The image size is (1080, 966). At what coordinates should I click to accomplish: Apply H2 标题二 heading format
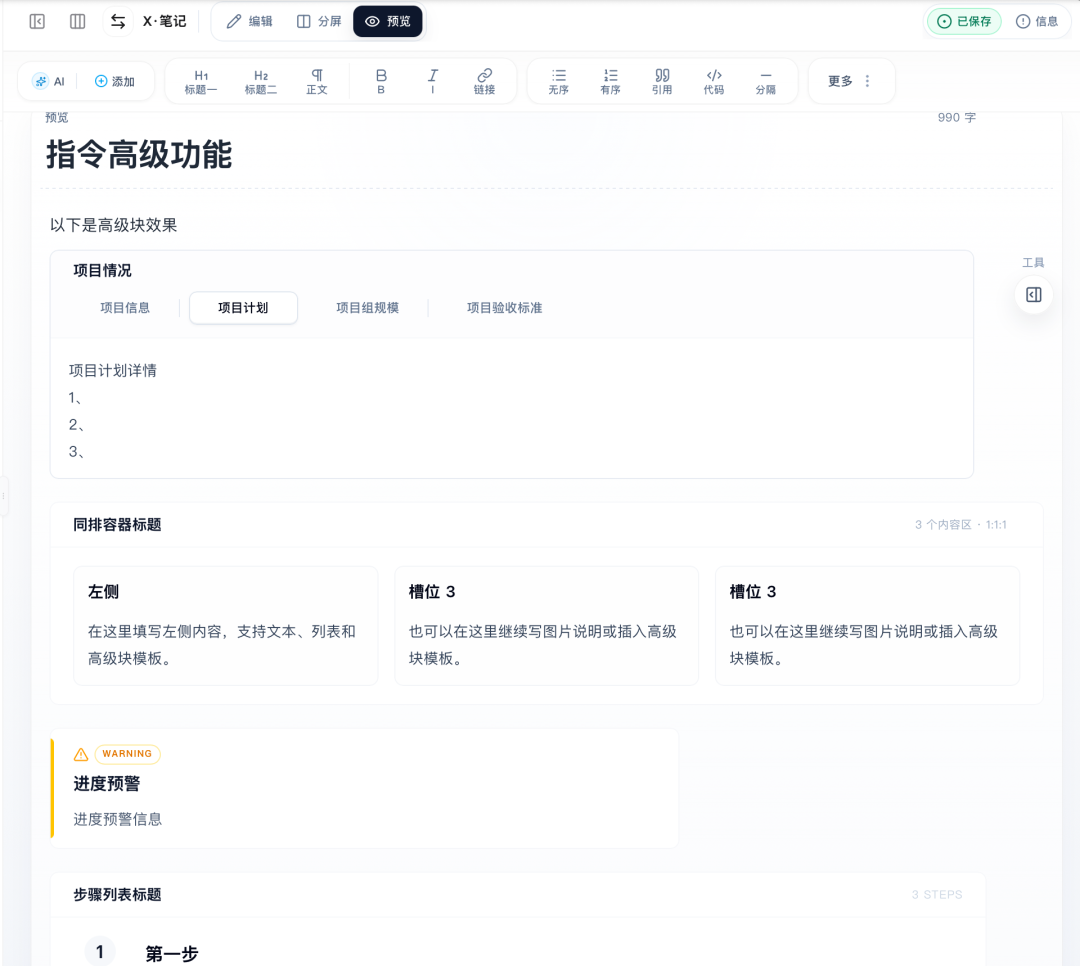tap(260, 81)
